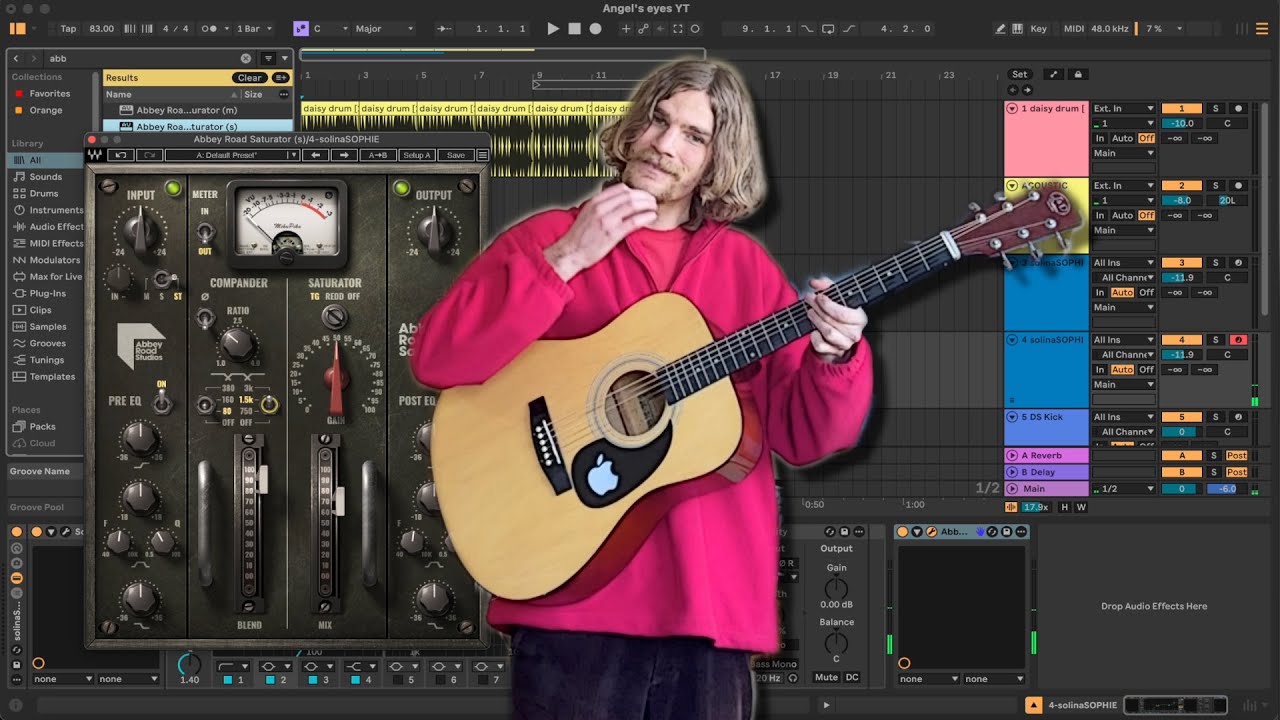The height and width of the screenshot is (720, 1280).
Task: Toggle the computer MIDI keyboard icon
Action: pyautogui.click(x=1018, y=29)
